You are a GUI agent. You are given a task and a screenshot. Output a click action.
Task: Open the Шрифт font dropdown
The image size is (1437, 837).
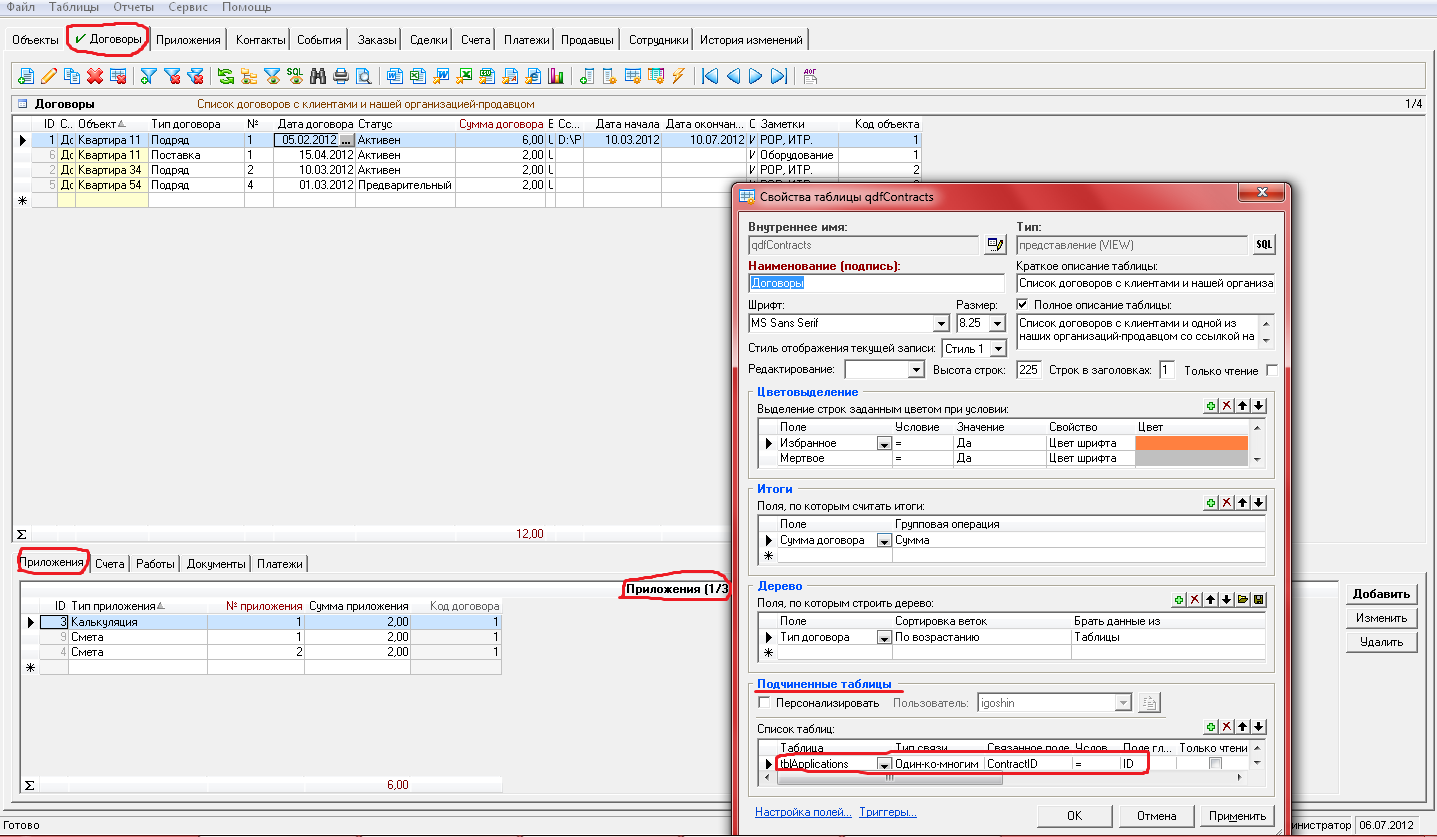coord(940,323)
